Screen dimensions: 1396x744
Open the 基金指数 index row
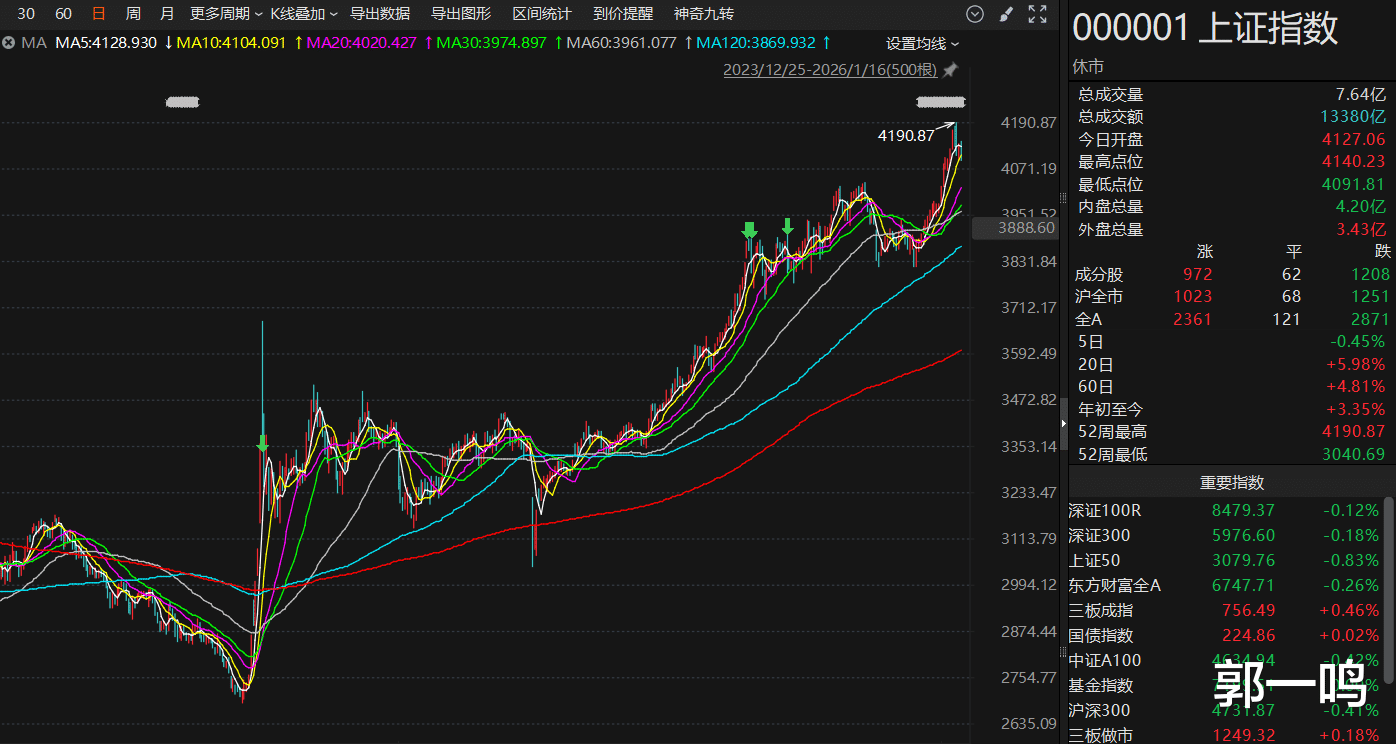(1226, 686)
